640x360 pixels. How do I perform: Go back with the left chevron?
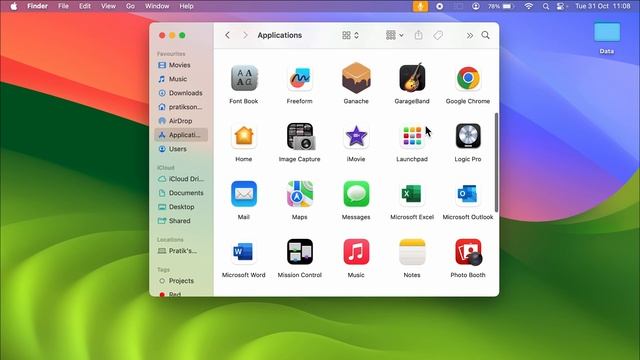point(227,35)
